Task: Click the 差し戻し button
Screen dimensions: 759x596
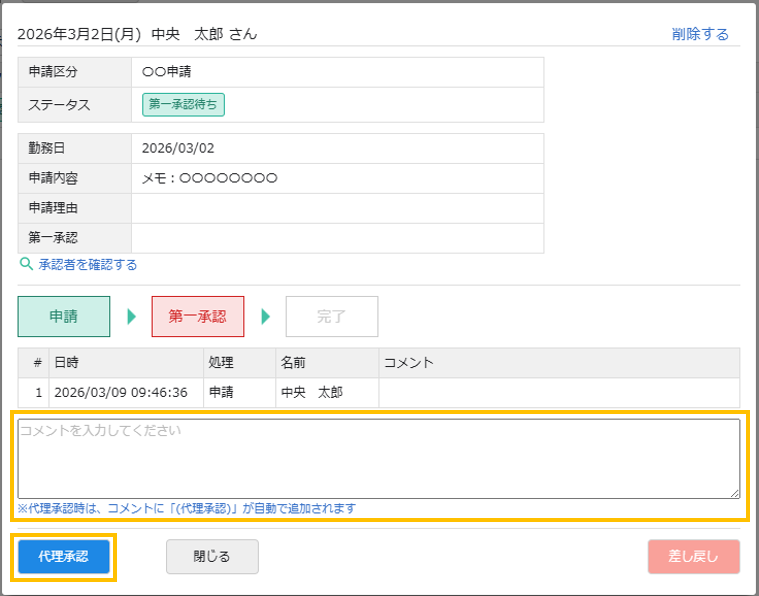Action: 694,557
